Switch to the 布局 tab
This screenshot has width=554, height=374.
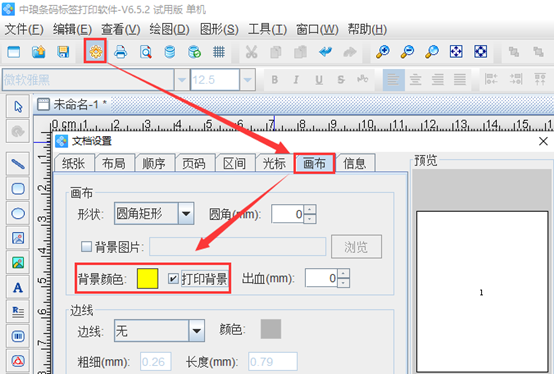[114, 163]
